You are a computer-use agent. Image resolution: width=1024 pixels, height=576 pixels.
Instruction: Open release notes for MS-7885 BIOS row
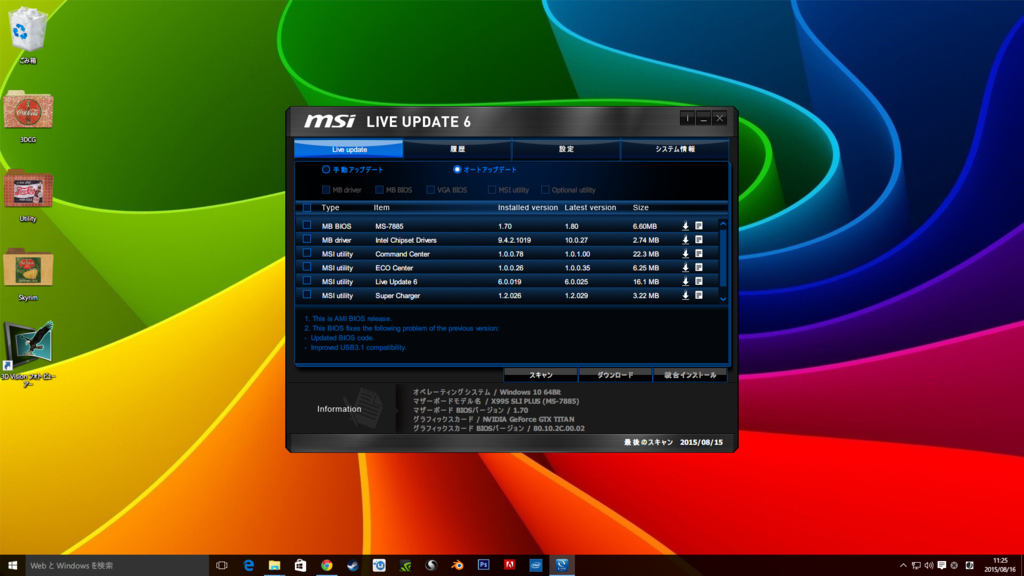[x=699, y=226]
